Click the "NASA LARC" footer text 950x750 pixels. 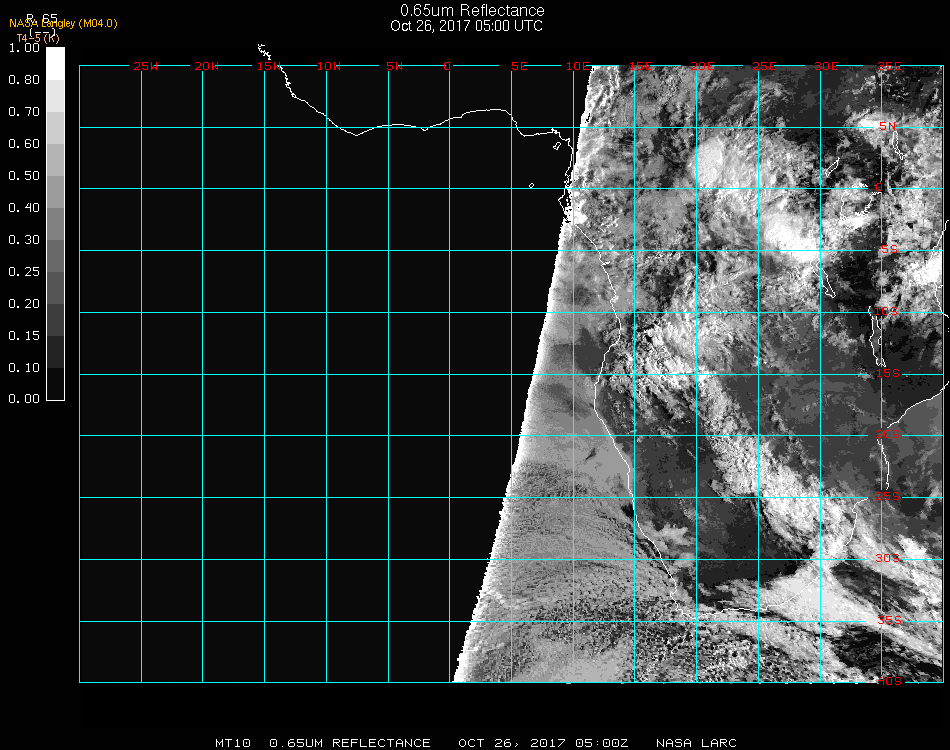[697, 743]
